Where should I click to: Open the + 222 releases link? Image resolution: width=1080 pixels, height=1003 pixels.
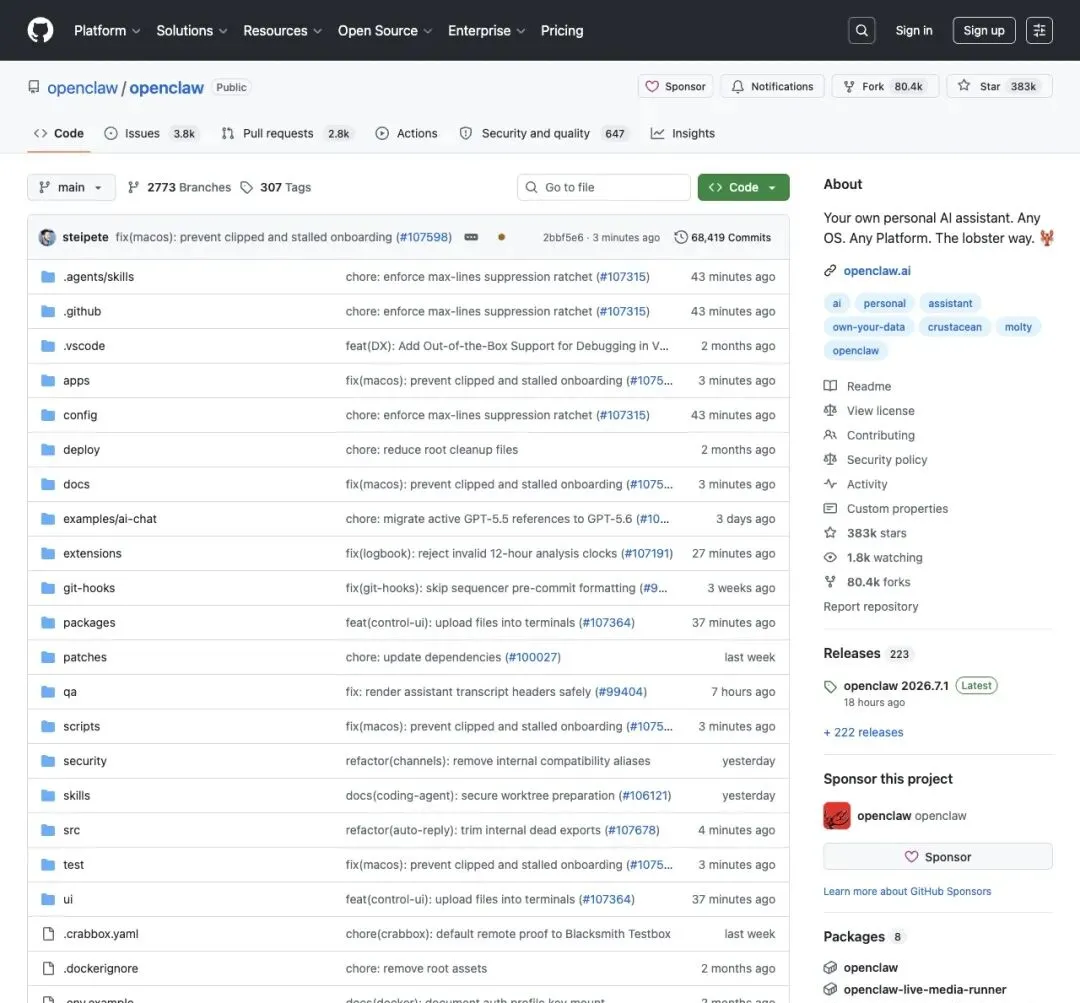[x=863, y=732]
